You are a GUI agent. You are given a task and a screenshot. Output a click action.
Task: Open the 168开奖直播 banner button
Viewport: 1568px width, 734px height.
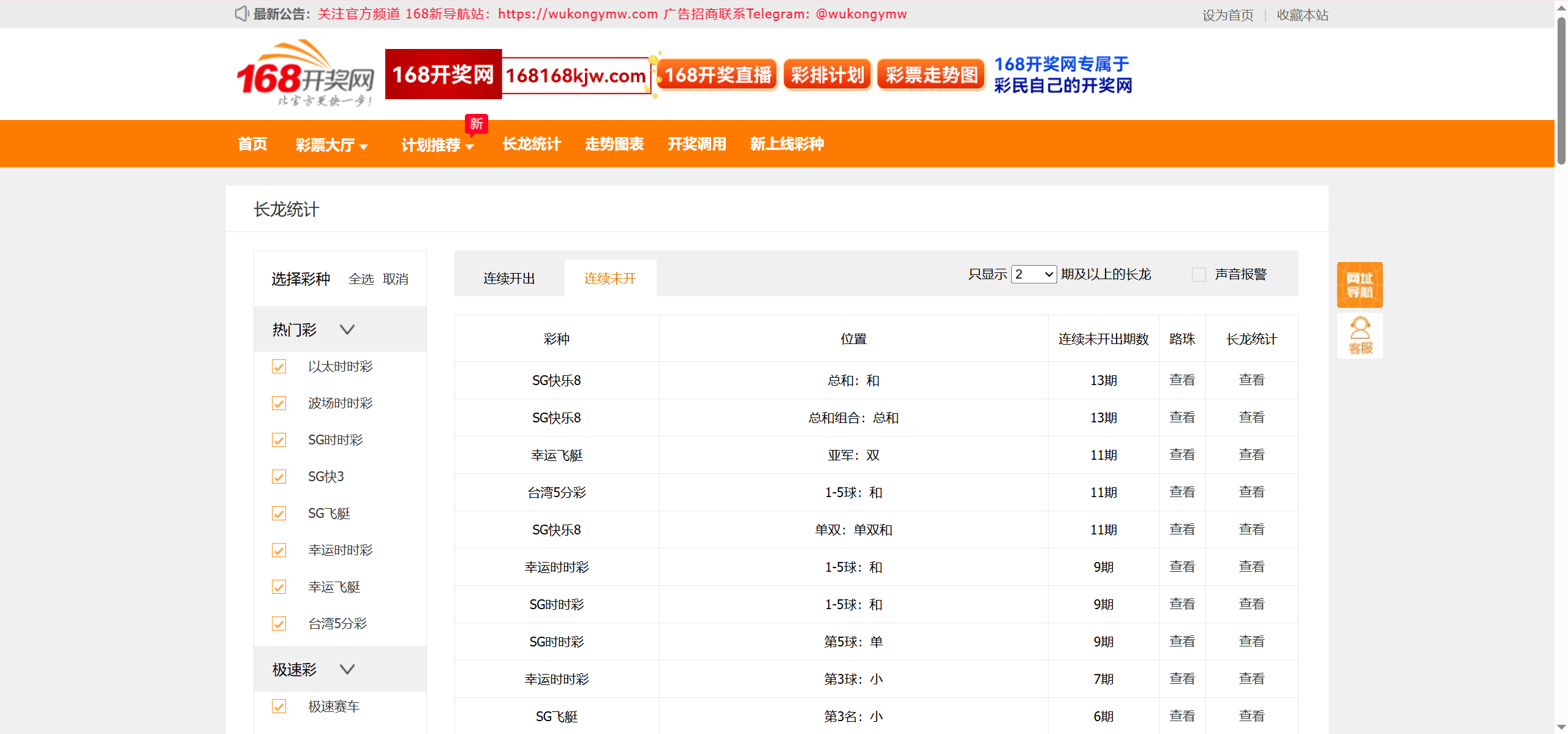tap(717, 75)
